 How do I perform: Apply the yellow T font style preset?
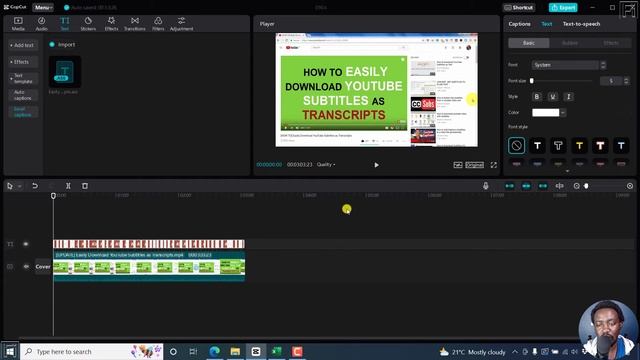point(579,145)
